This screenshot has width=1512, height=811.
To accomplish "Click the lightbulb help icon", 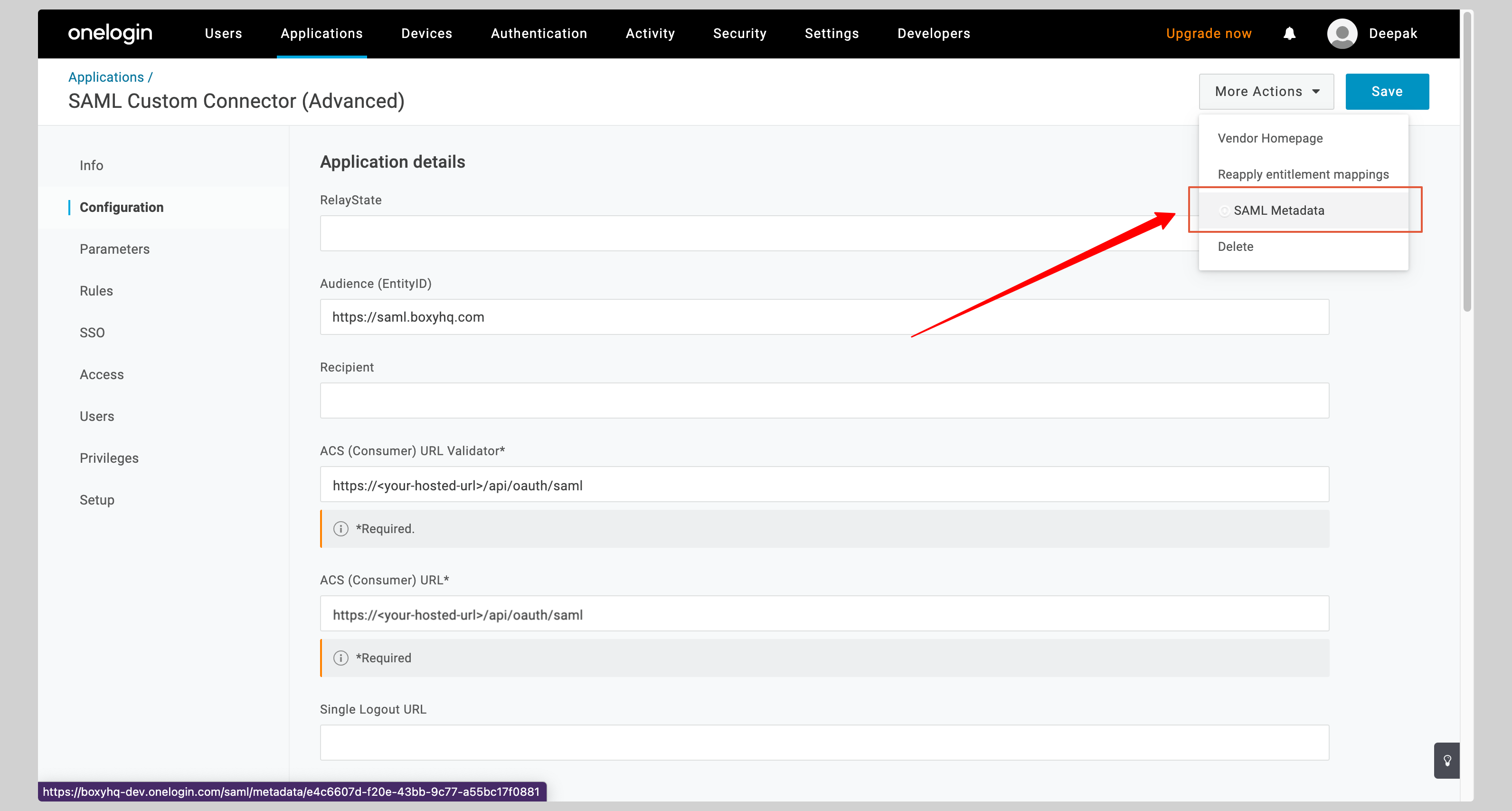I will (1447, 761).
